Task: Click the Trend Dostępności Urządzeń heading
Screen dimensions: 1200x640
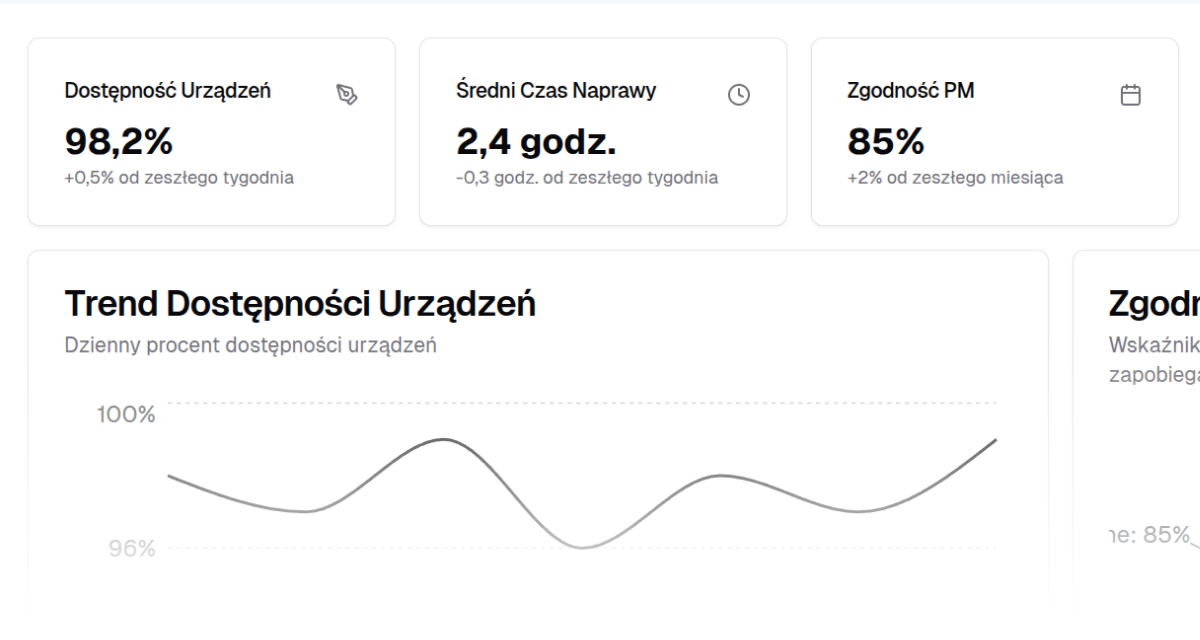Action: click(x=300, y=303)
